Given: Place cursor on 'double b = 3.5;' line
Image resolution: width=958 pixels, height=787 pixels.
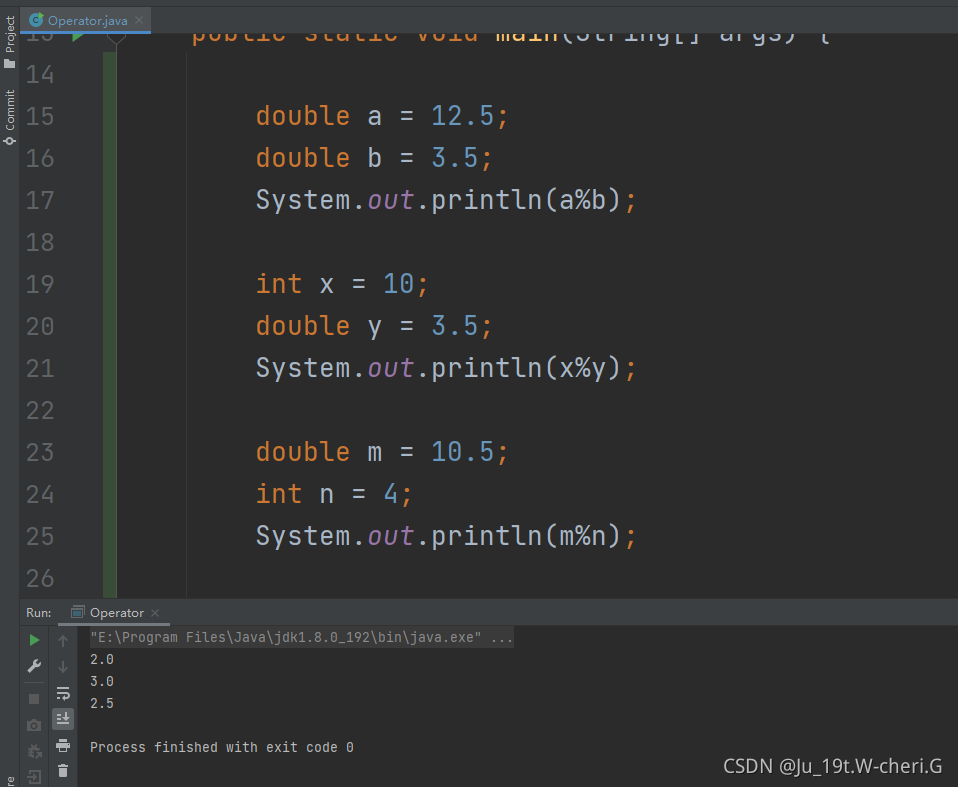Looking at the screenshot, I should (x=374, y=158).
